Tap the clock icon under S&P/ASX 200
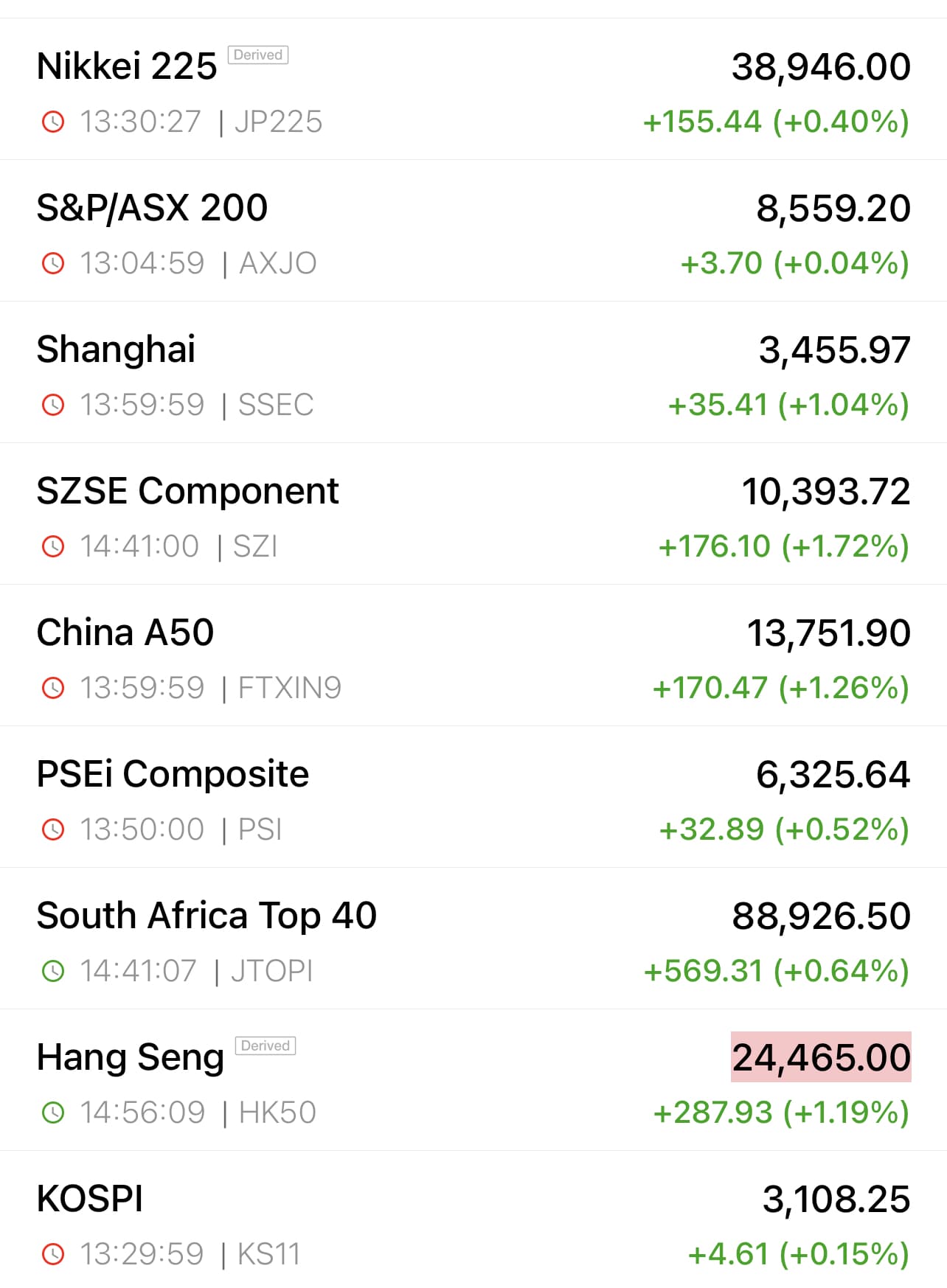 (x=53, y=263)
